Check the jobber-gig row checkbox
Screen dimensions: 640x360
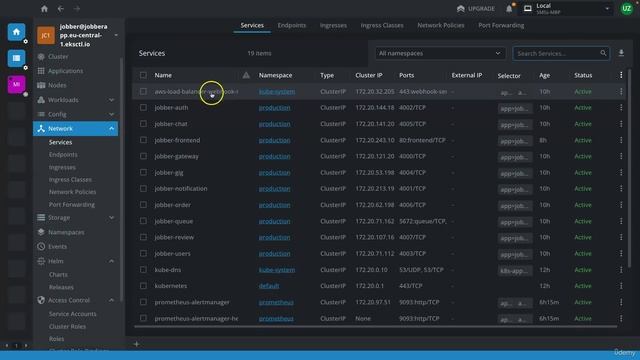(x=143, y=172)
